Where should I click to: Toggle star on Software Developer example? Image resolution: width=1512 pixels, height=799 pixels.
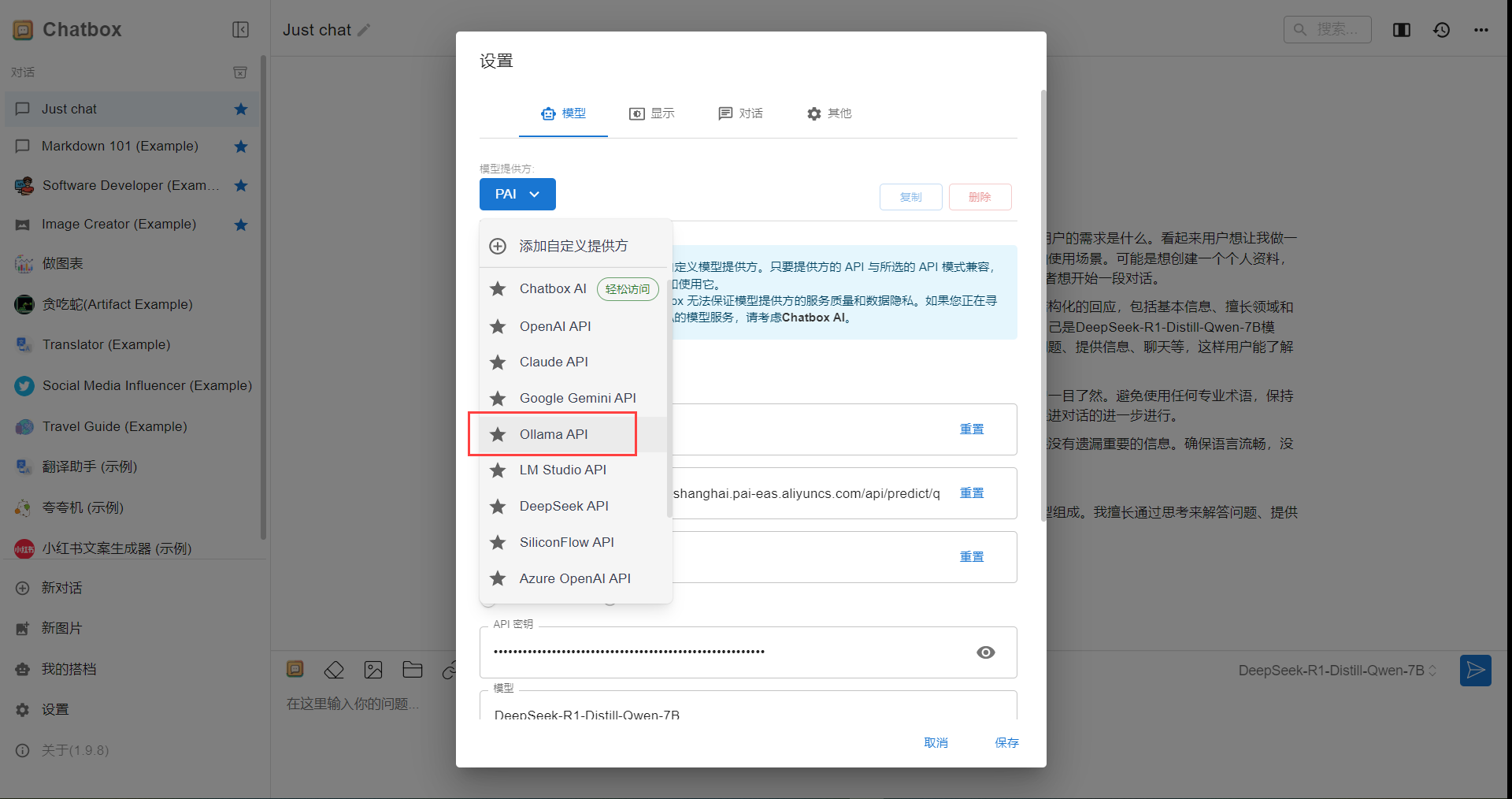(241, 185)
